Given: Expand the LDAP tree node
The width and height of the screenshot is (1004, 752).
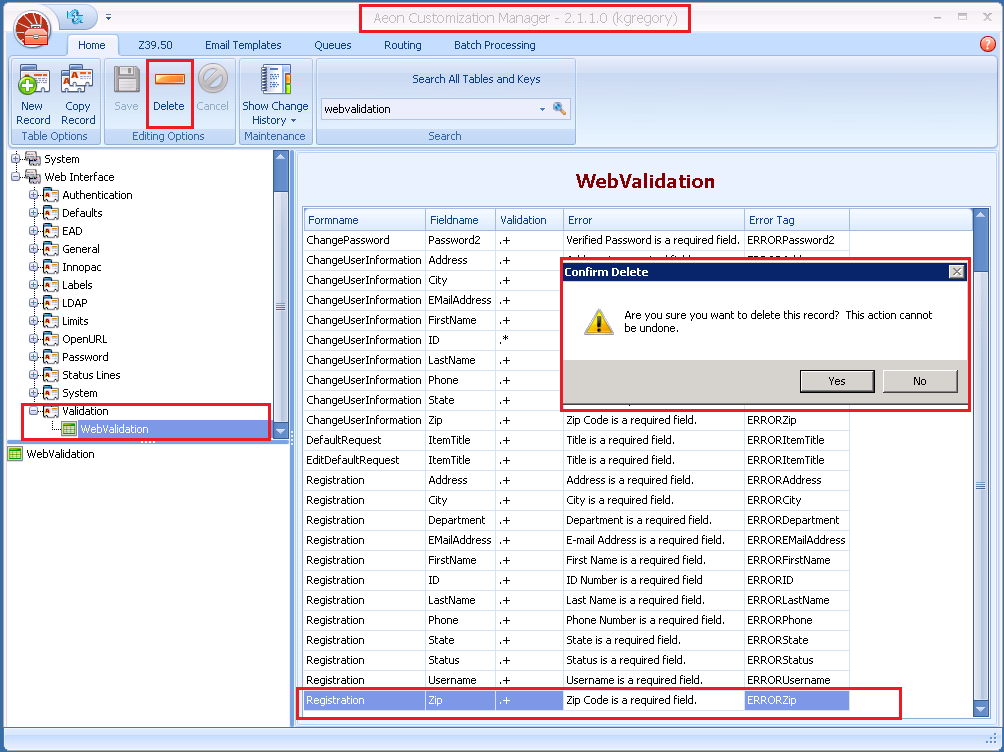Looking at the screenshot, I should [31, 302].
